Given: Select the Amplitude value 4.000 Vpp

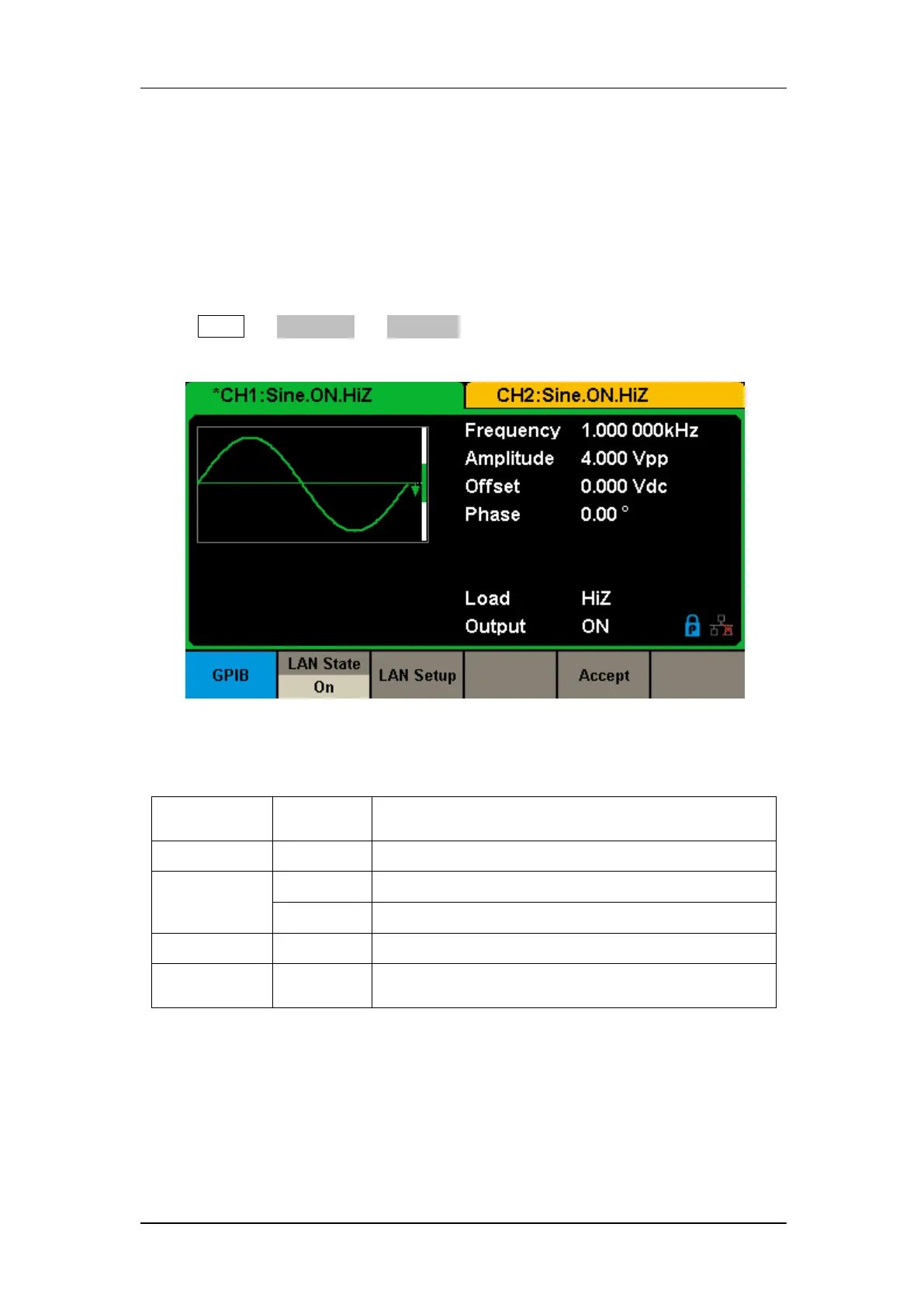Looking at the screenshot, I should 625,459.
